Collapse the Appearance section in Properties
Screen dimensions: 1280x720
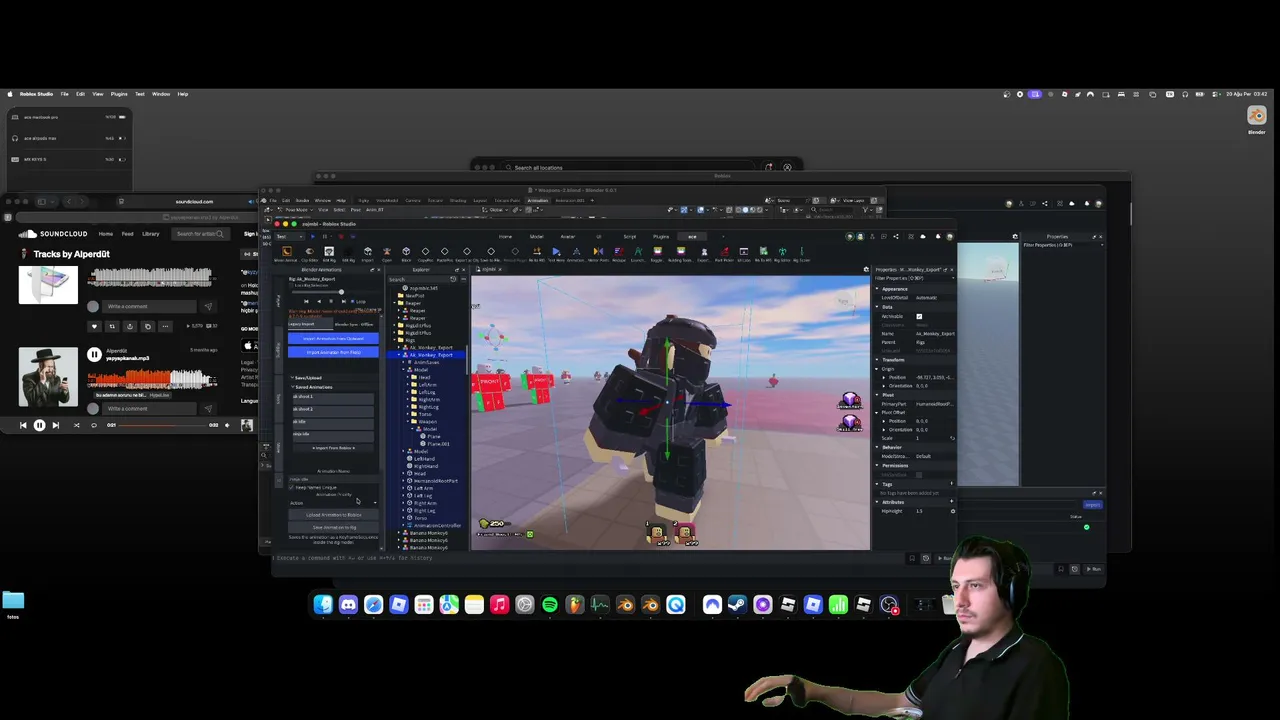click(x=878, y=289)
